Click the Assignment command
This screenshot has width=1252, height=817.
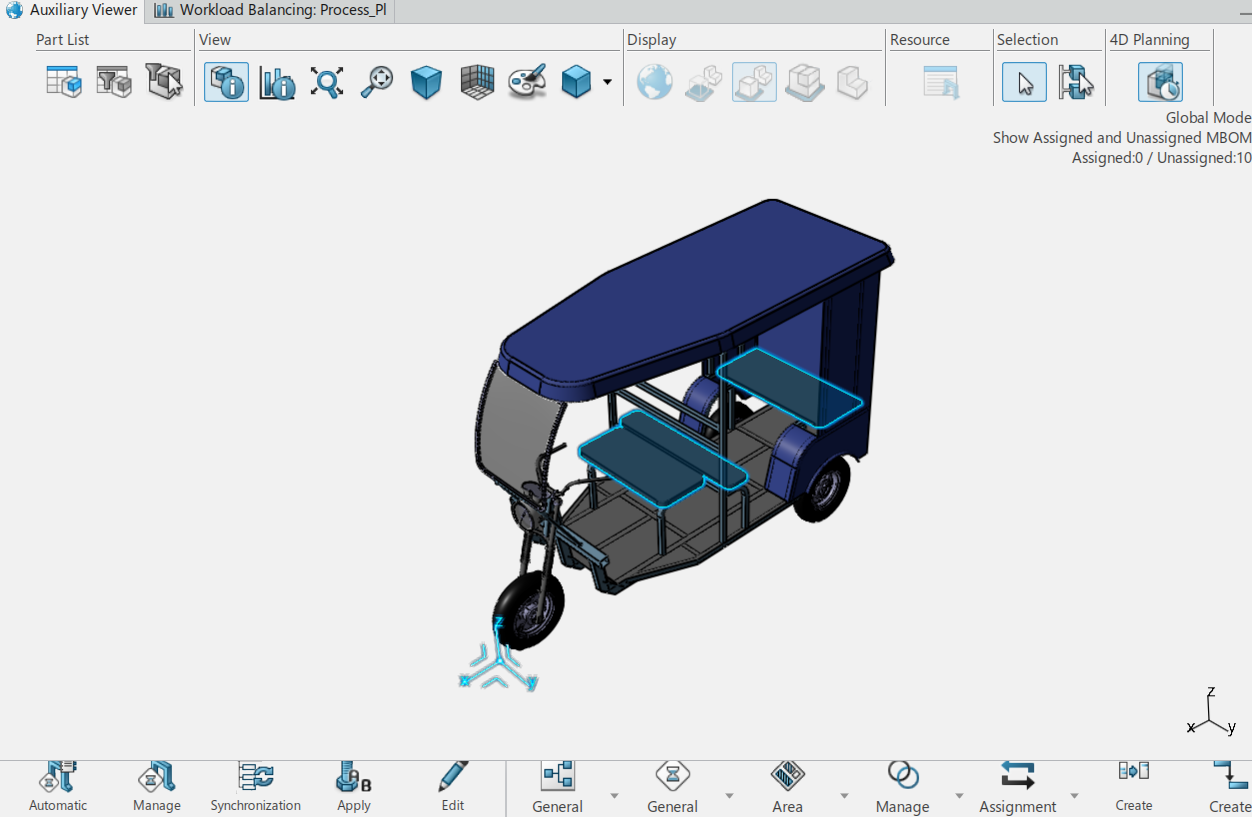tap(1018, 788)
